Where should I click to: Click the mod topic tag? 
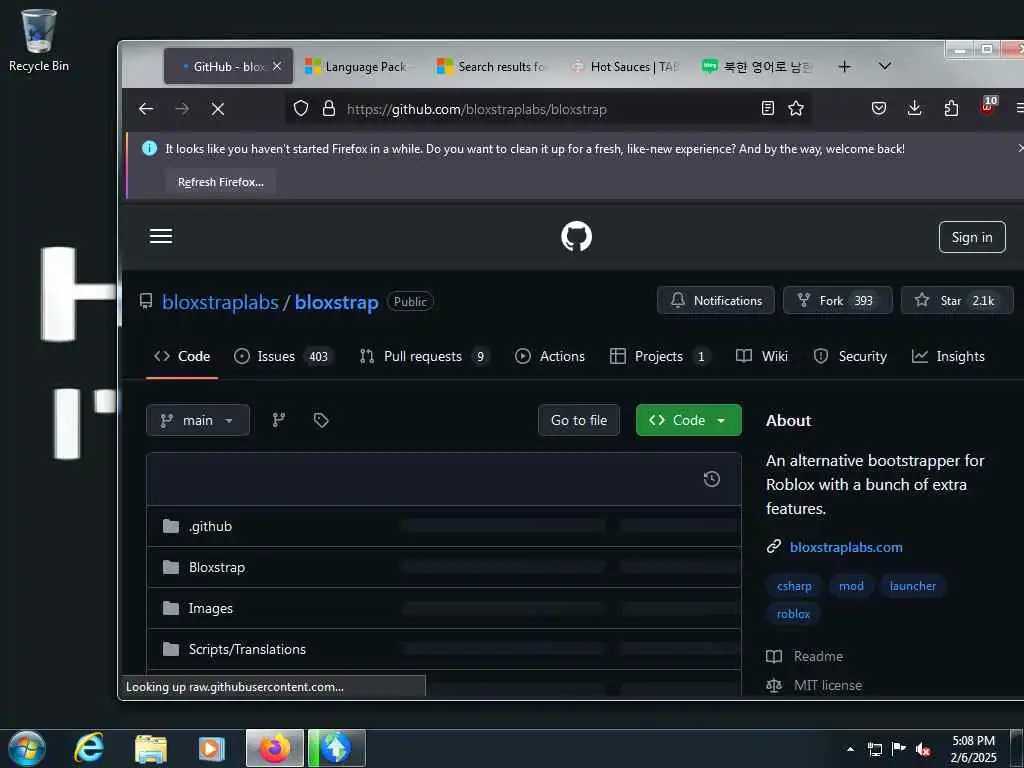point(851,586)
